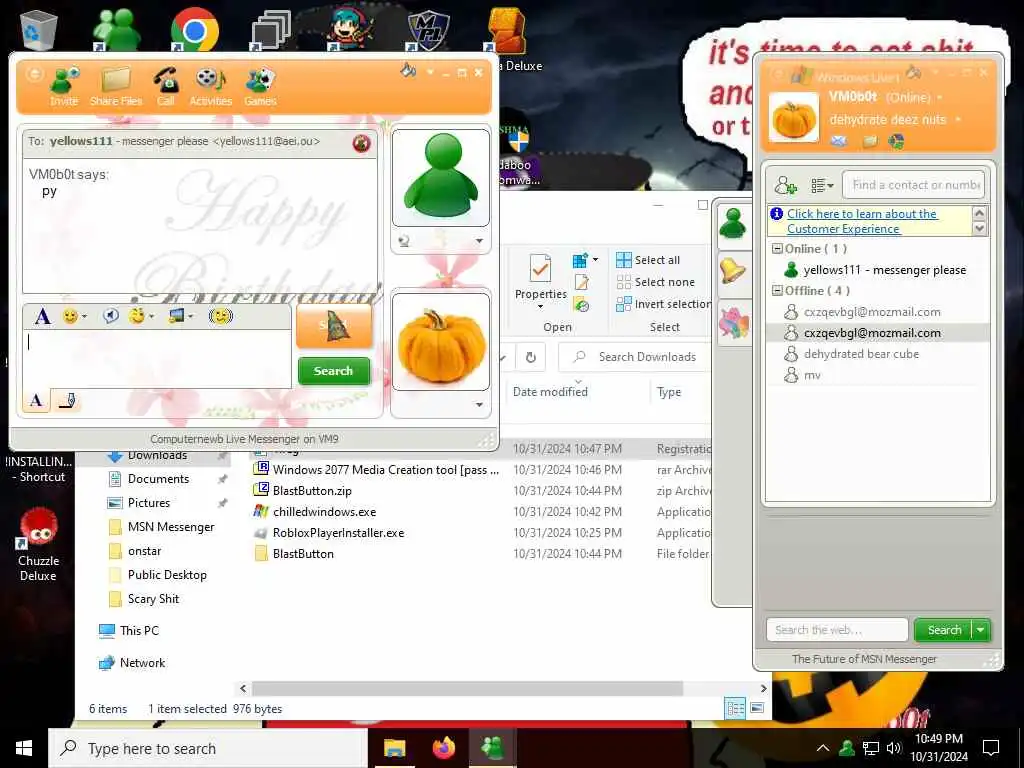Click the Firefox icon on the taskbar

[x=444, y=748]
